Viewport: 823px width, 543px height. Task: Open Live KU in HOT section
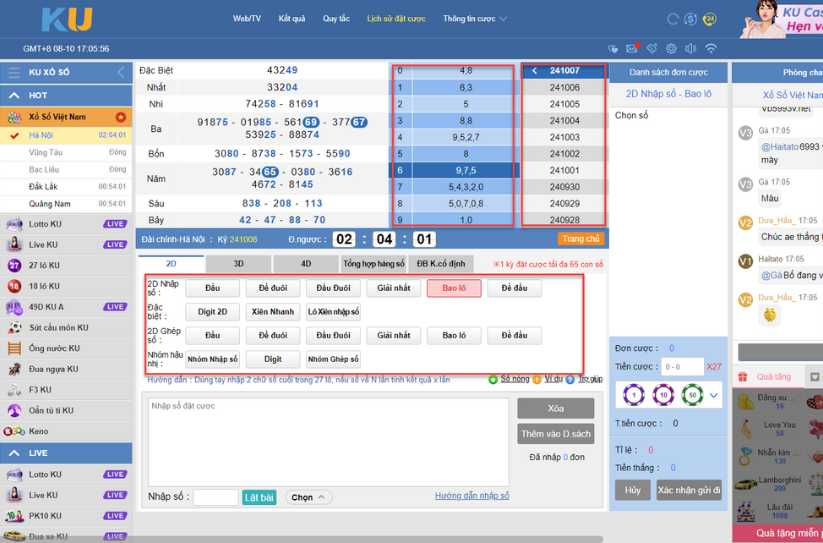[x=66, y=244]
